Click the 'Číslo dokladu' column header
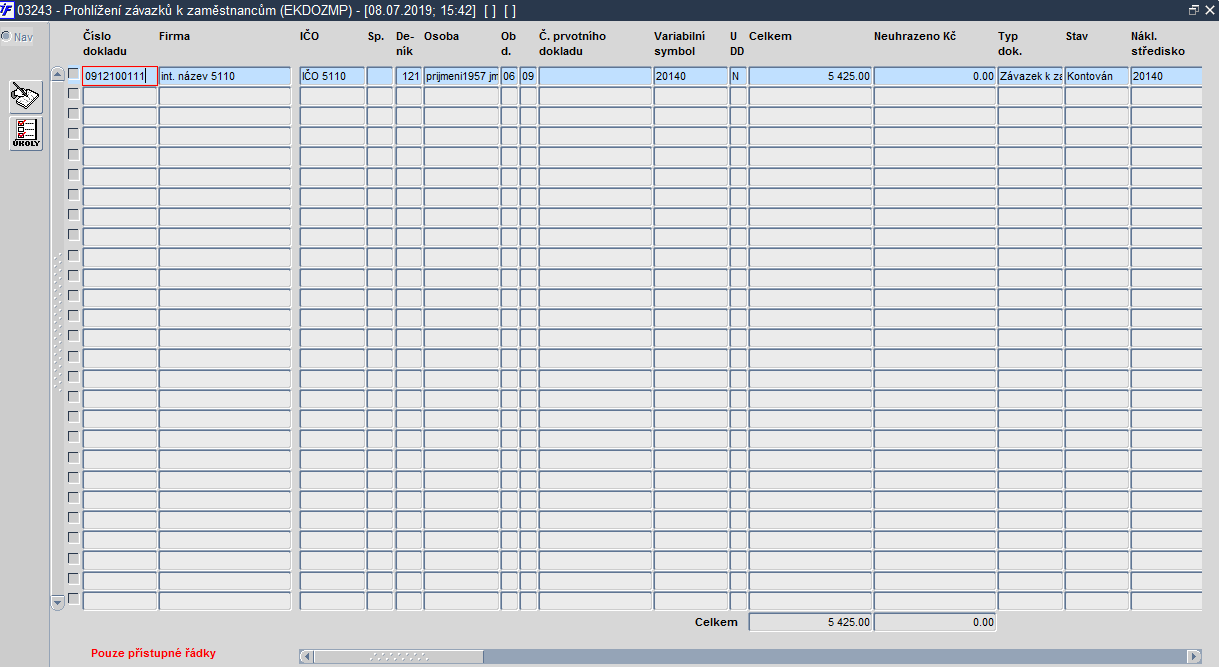 105,43
